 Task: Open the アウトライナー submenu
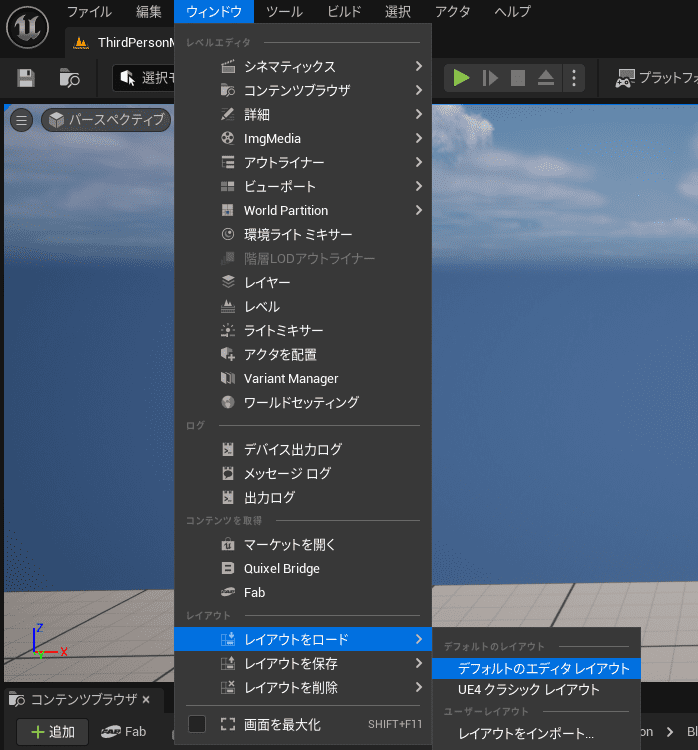(x=303, y=163)
